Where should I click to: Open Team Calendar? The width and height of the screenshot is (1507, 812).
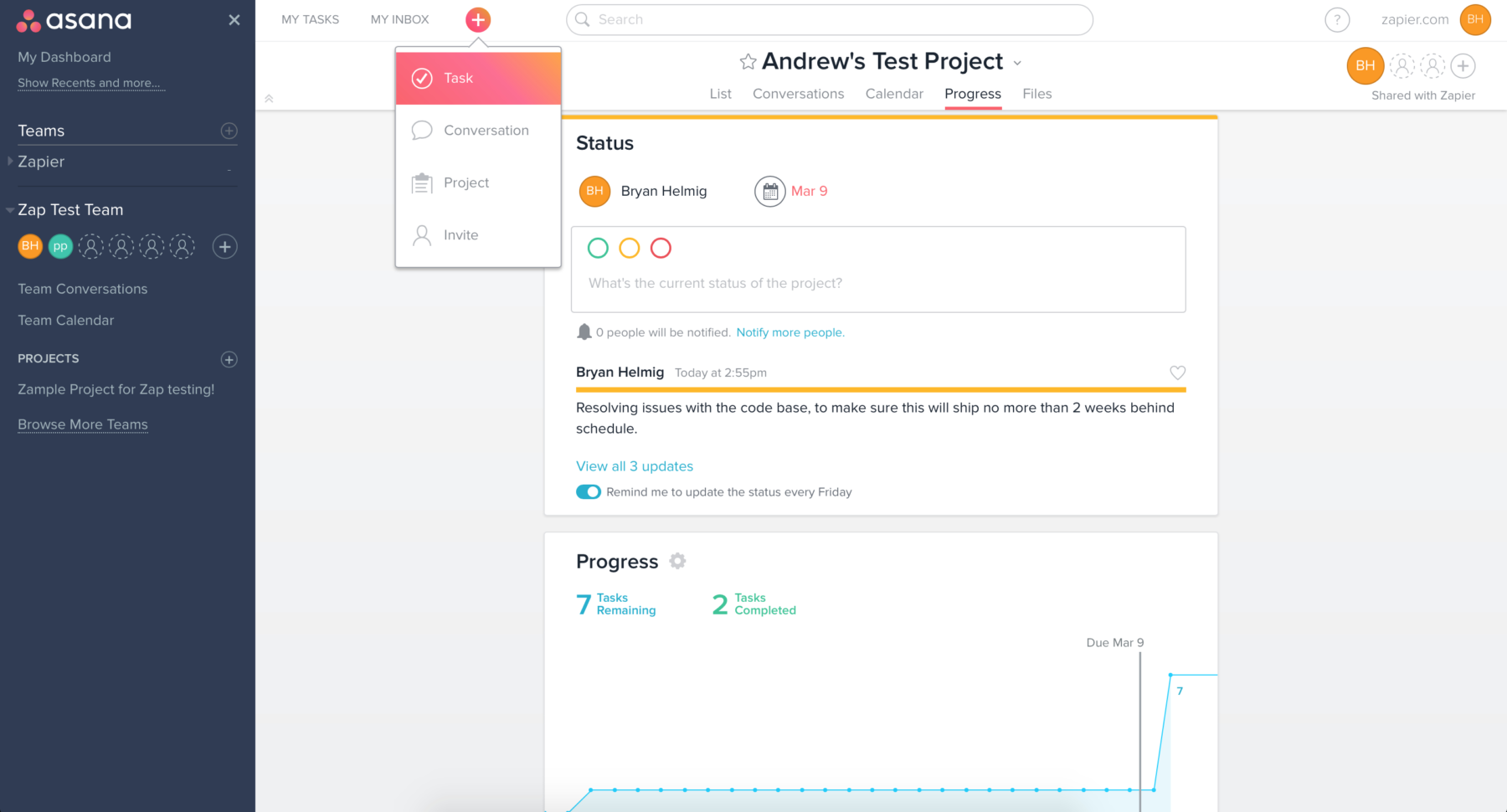tap(66, 321)
